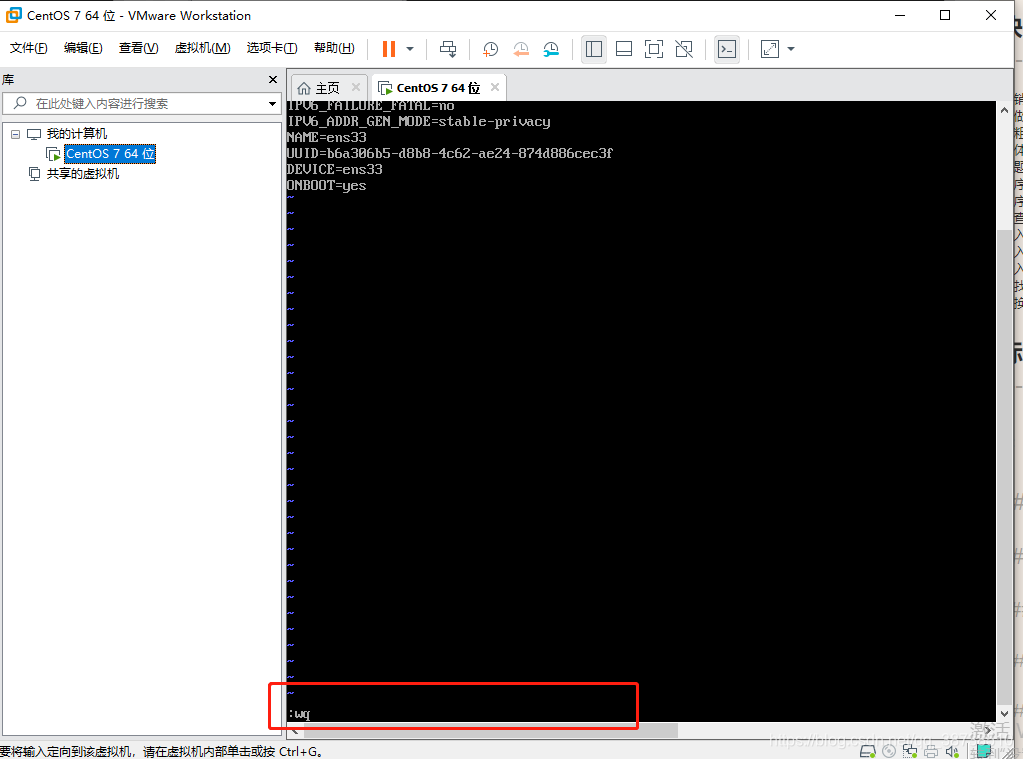
Task: Toggle the console view mode
Action: pos(726,48)
